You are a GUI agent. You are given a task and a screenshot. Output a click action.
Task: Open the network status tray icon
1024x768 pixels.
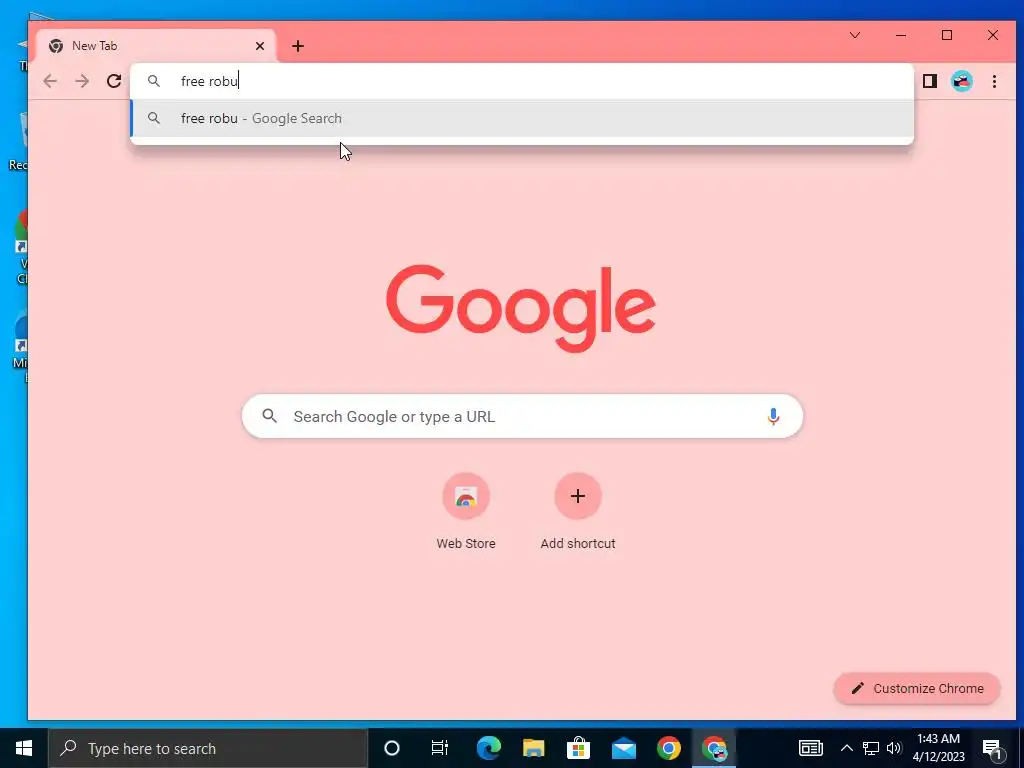[x=871, y=748]
